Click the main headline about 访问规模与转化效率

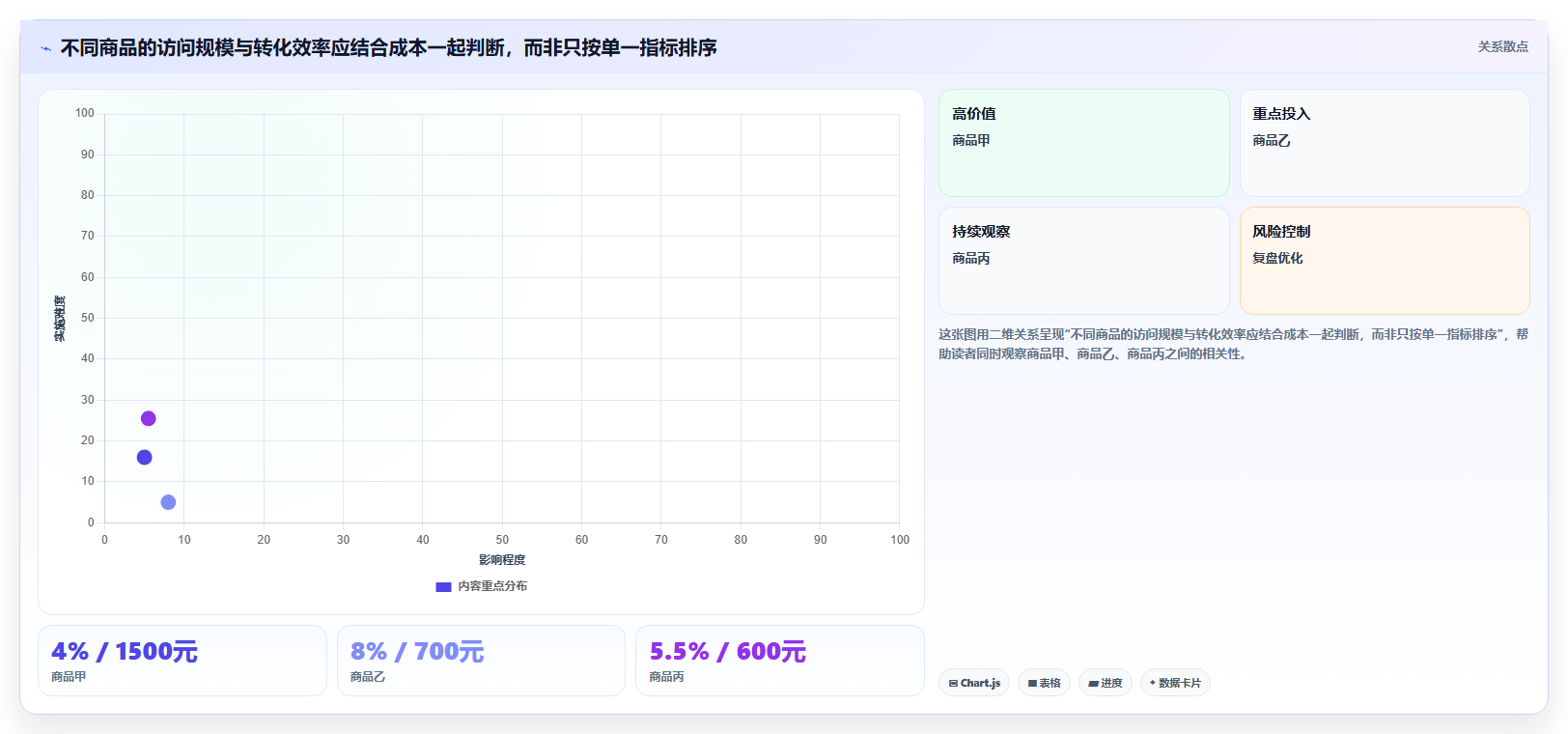pos(388,47)
